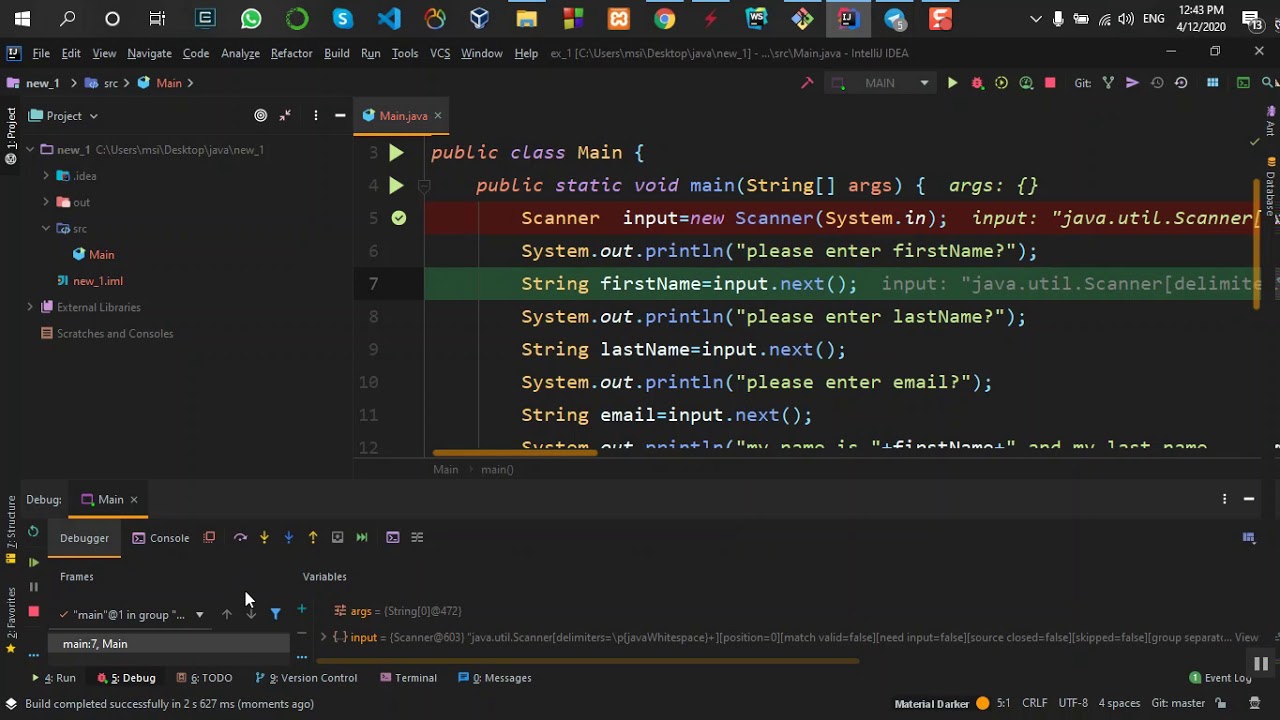
Task: Expand External Libraries node
Action: coord(30,307)
